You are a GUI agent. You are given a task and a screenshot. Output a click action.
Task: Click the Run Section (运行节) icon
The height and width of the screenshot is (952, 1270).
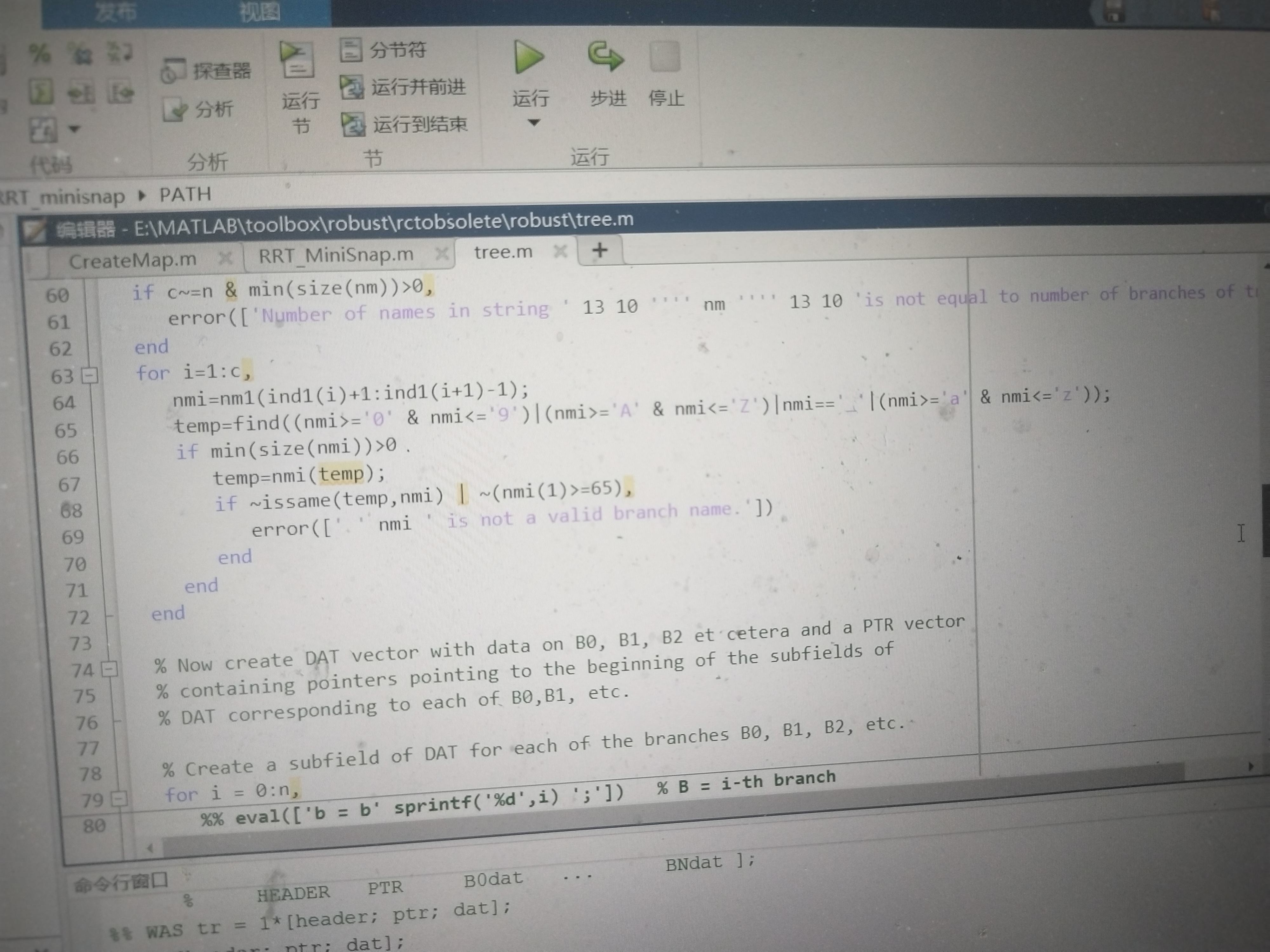pyautogui.click(x=297, y=61)
